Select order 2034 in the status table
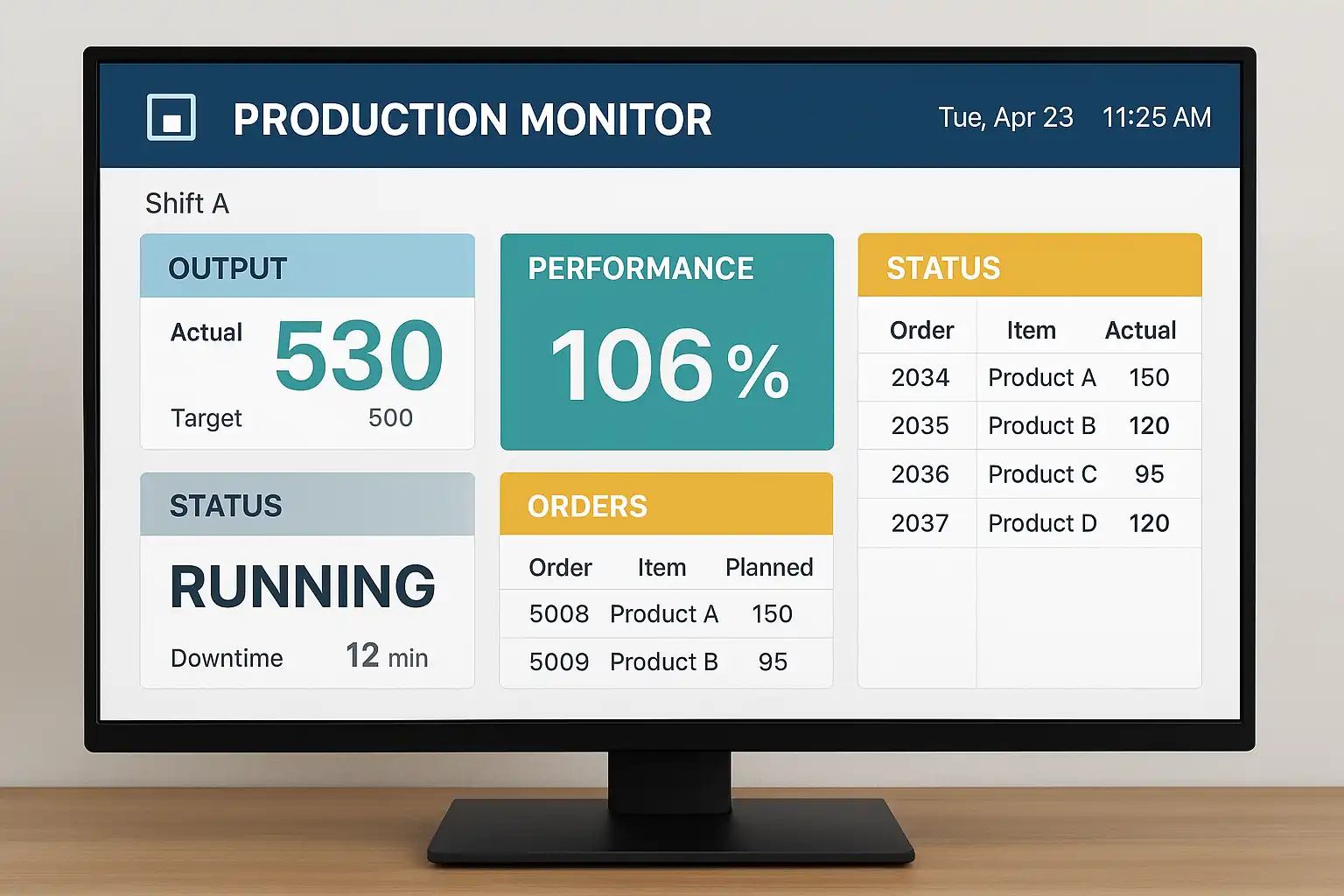1344x896 pixels. coord(920,378)
